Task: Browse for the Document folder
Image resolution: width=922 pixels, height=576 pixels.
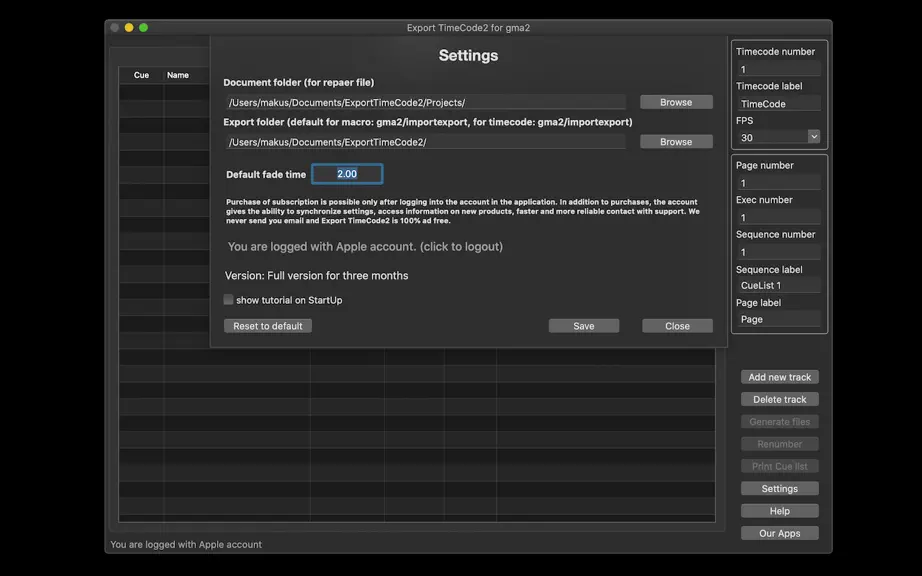Action: click(676, 102)
